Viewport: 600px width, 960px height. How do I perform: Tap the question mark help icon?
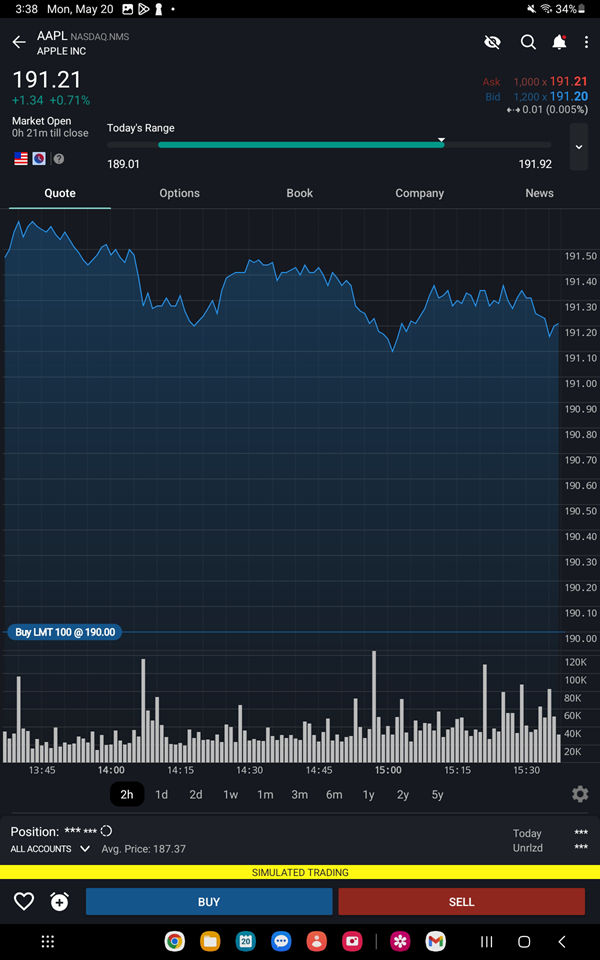coord(59,159)
